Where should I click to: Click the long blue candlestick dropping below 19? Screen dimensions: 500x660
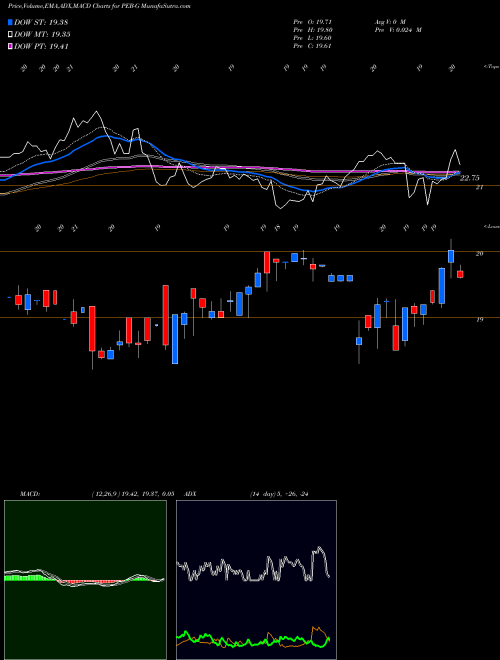(175, 339)
